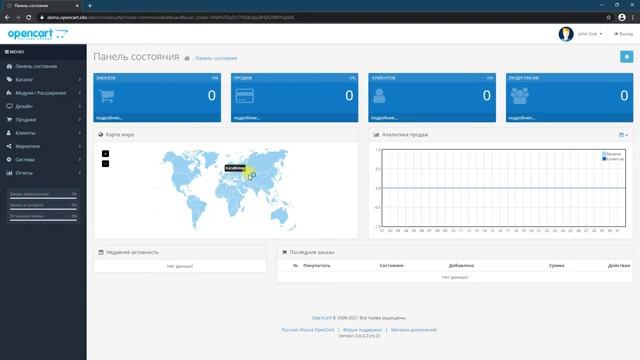Click the OpenCart logo
This screenshot has height=360, width=640.
[38, 34]
